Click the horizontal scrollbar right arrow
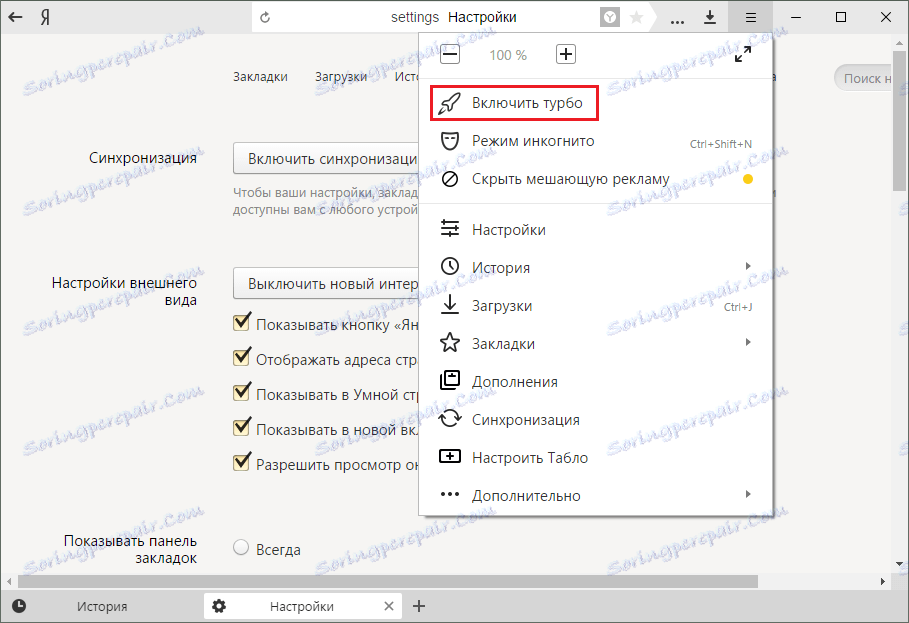Viewport: 909px width, 623px height. click(883, 581)
